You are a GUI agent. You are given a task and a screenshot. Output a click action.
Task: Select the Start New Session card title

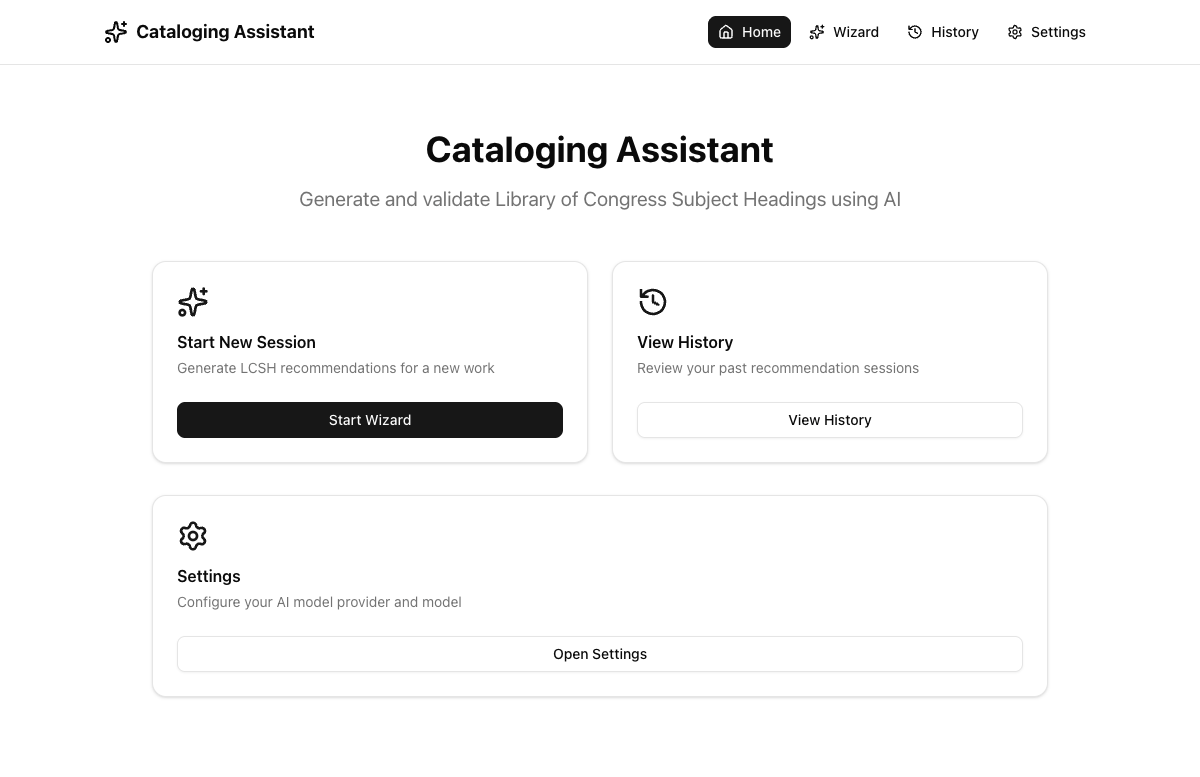(x=246, y=342)
